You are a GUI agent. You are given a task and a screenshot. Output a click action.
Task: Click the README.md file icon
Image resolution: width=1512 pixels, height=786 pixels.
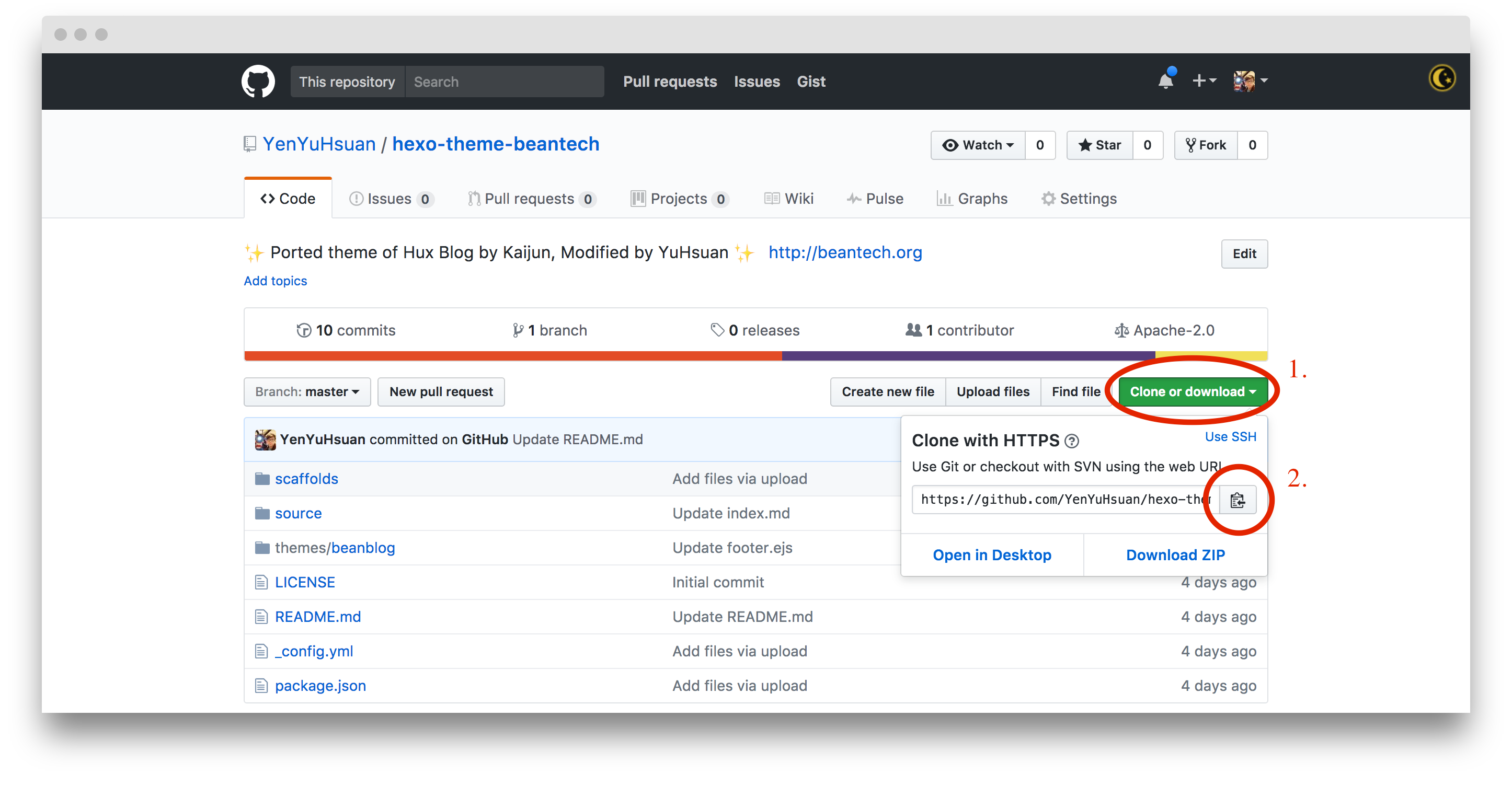pos(261,617)
